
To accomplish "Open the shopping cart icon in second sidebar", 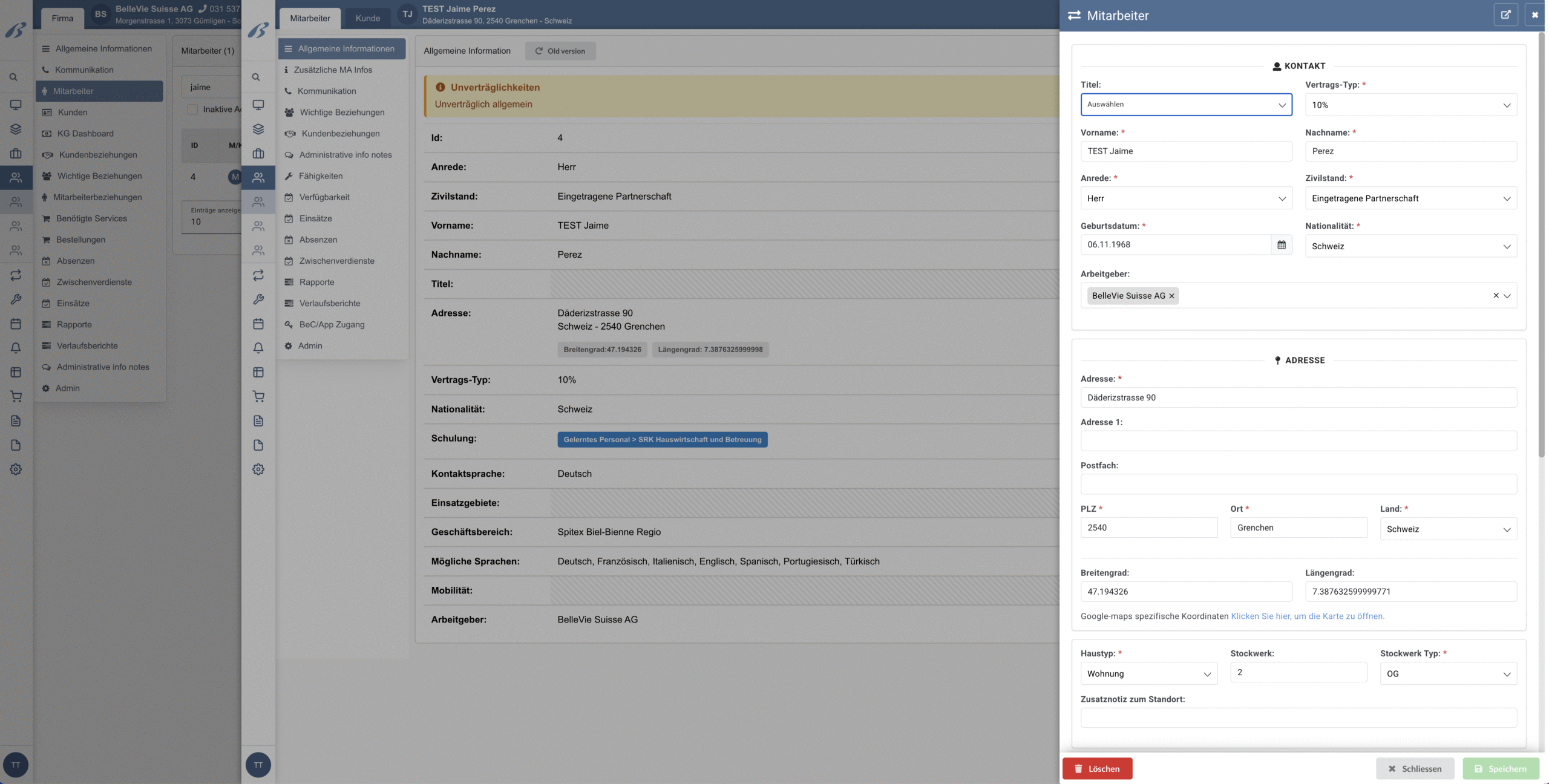I will [258, 397].
